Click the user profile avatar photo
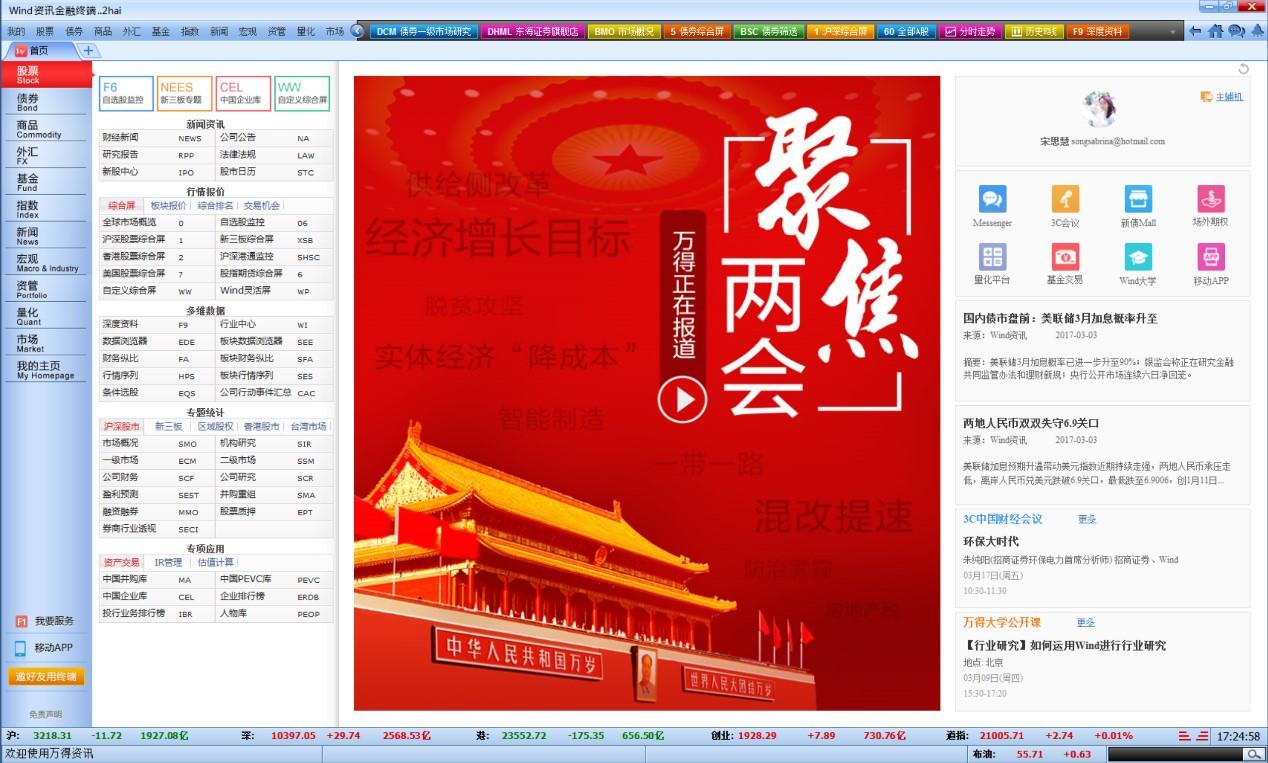This screenshot has height=763, width=1268. (x=1099, y=108)
